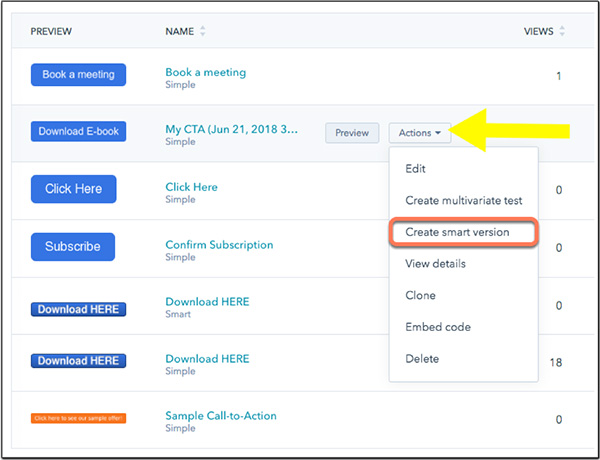Open the Download HERE Simple CTA link
The width and height of the screenshot is (600, 460).
point(207,359)
